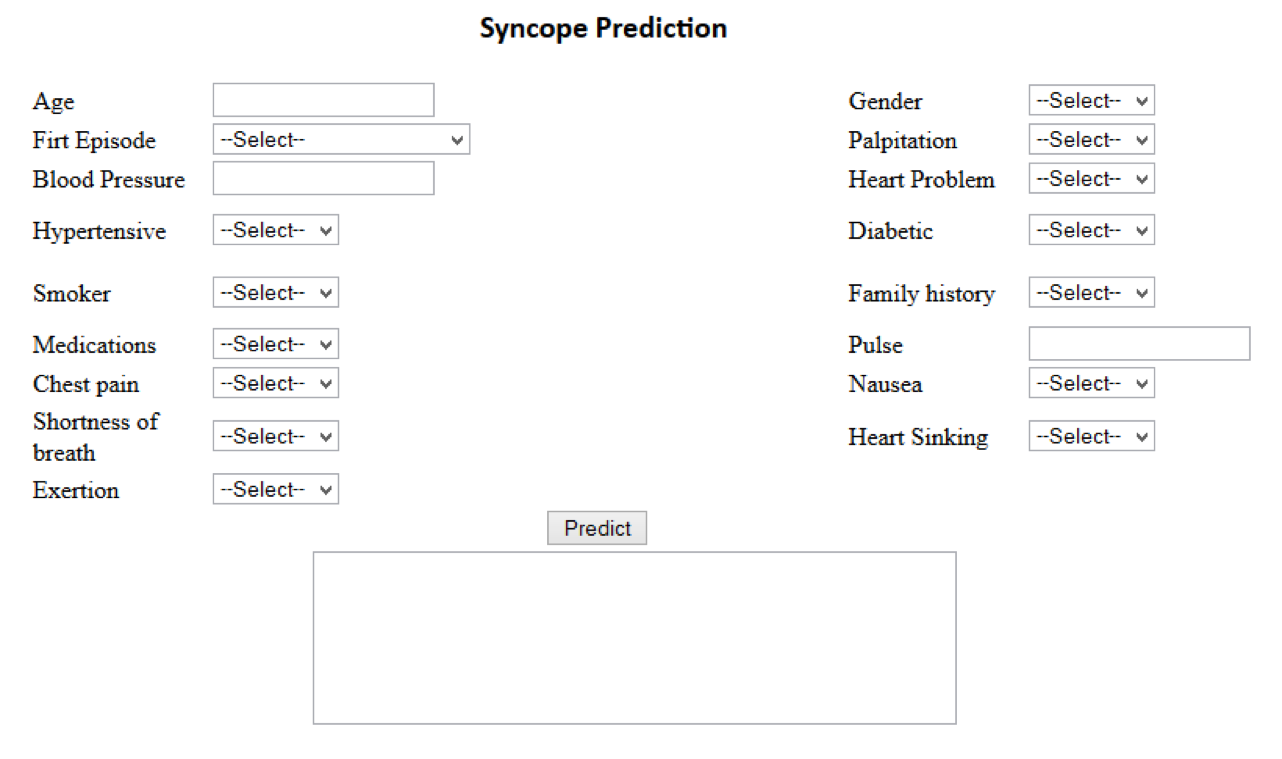
Task: Open the Smoker select menu
Action: pyautogui.click(x=275, y=293)
